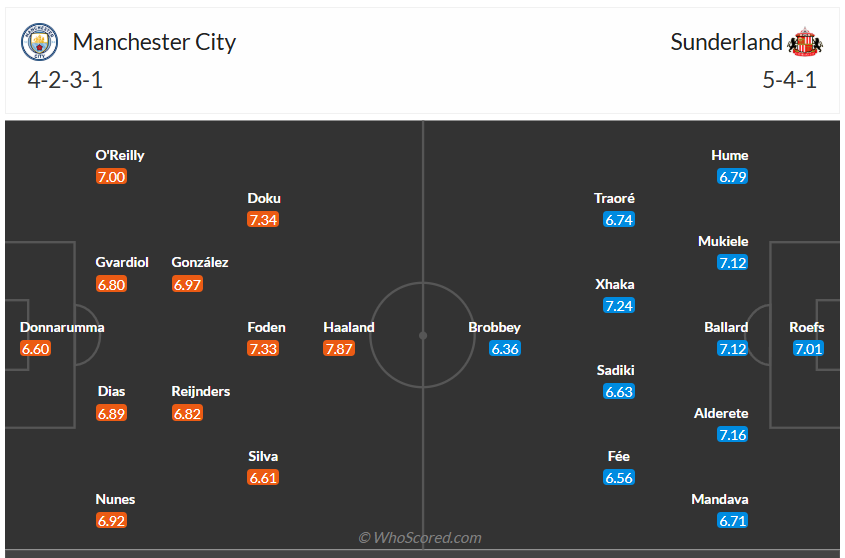Click Doku's 7.34 rating badge
Viewport: 845px width, 558px height.
coord(263,220)
